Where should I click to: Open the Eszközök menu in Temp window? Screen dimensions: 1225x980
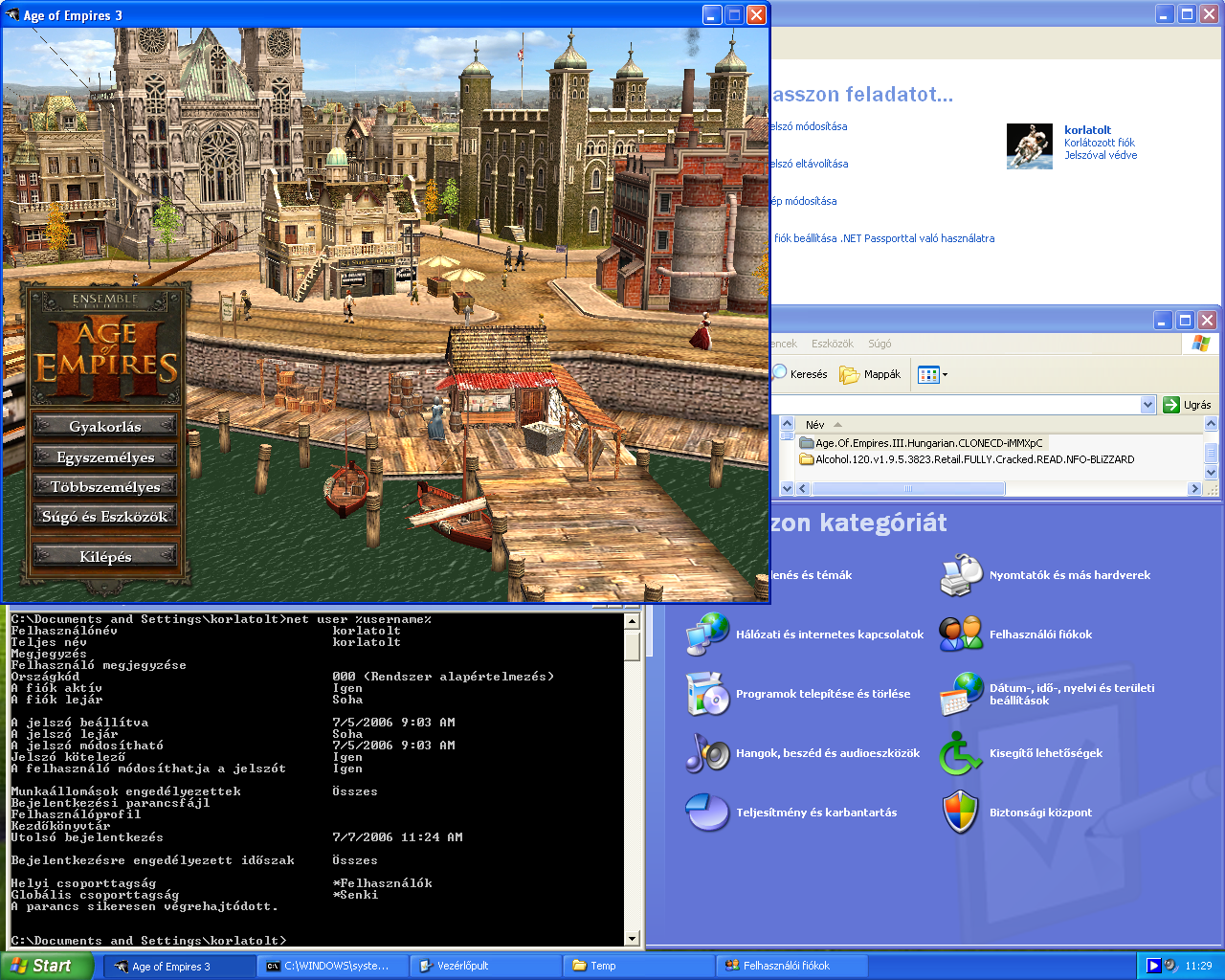(x=832, y=344)
